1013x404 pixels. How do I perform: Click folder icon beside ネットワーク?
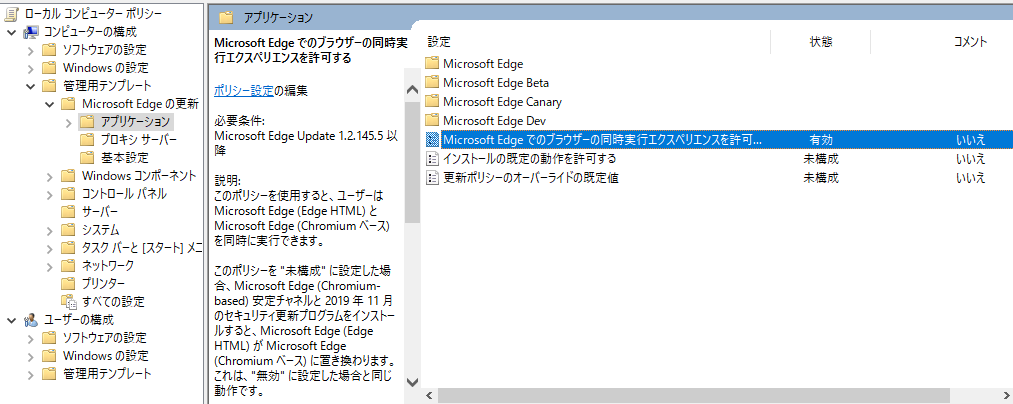click(x=68, y=265)
